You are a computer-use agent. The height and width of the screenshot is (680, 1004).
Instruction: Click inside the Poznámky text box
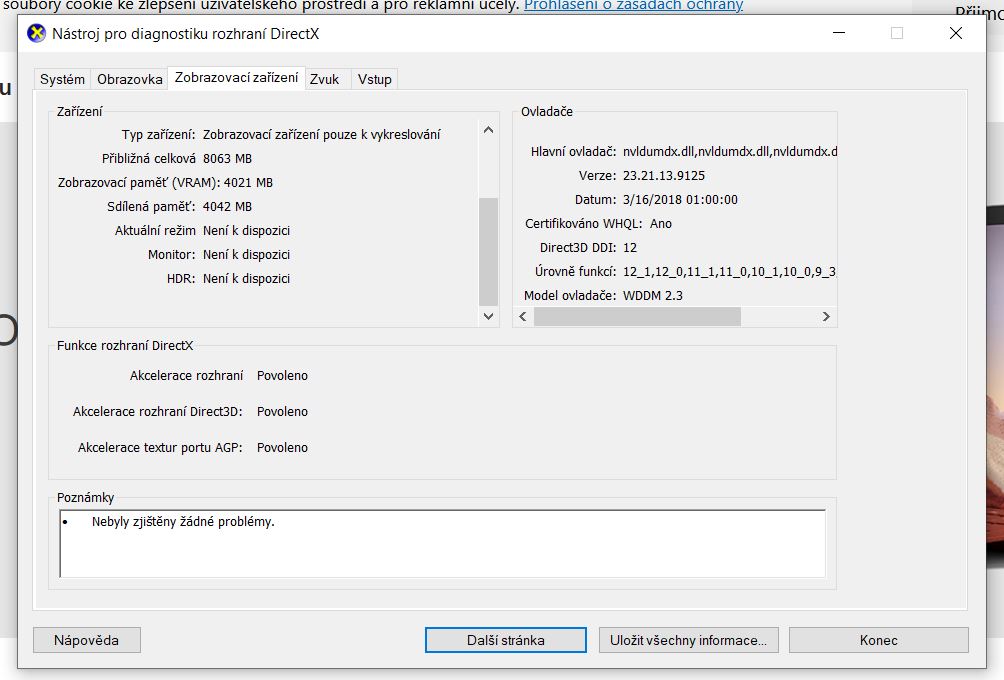(x=442, y=544)
